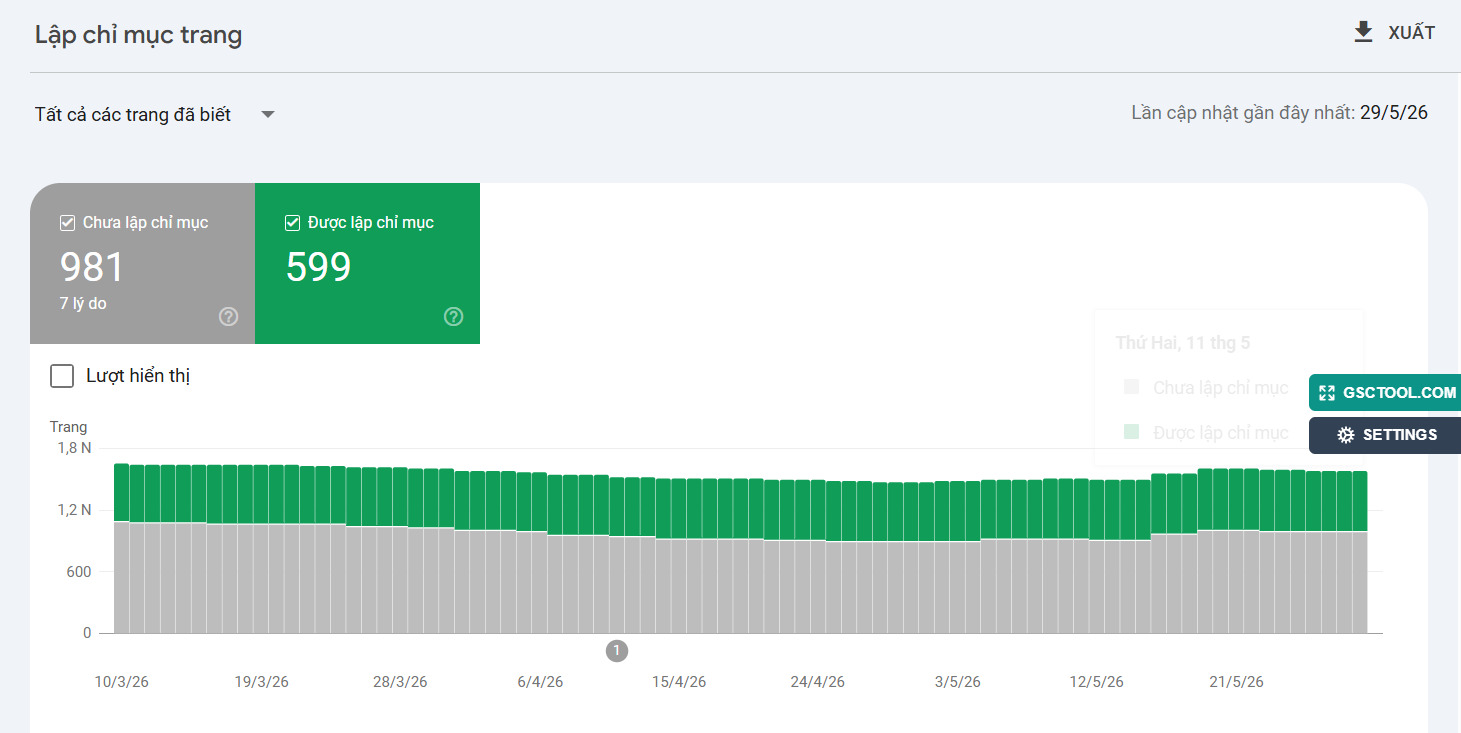Click the 'Thứ Hai, 11 thg 5' tooltip heading
The image size is (1461, 733).
coord(1183,343)
